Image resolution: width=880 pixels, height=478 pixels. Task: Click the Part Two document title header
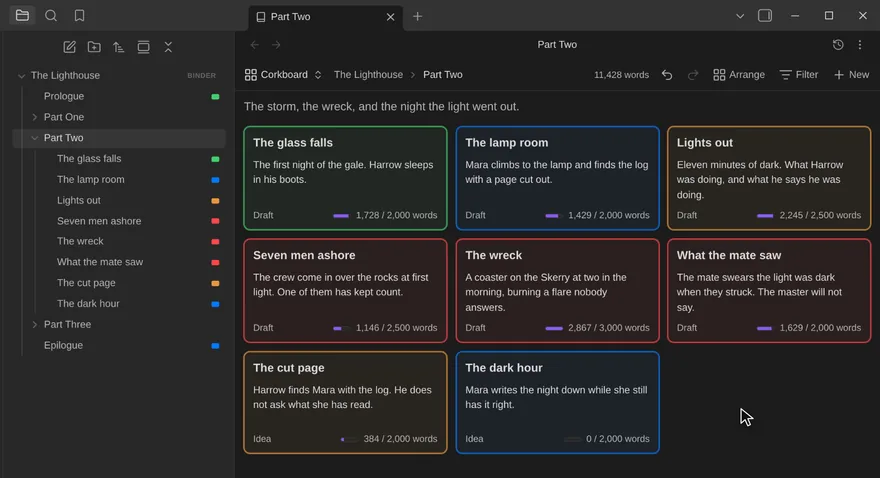click(557, 45)
